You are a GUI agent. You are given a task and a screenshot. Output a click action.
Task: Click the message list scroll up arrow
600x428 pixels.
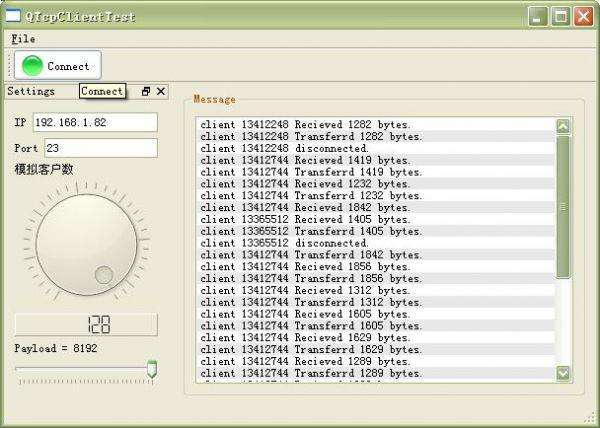tap(563, 126)
